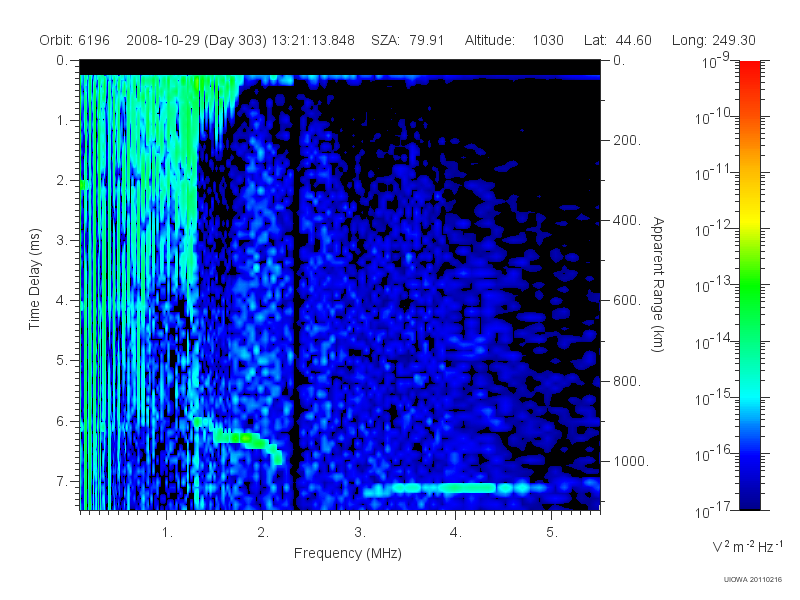The height and width of the screenshot is (600, 800).
Task: Click the dark blue bottom of color bar
Action: [x=750, y=495]
